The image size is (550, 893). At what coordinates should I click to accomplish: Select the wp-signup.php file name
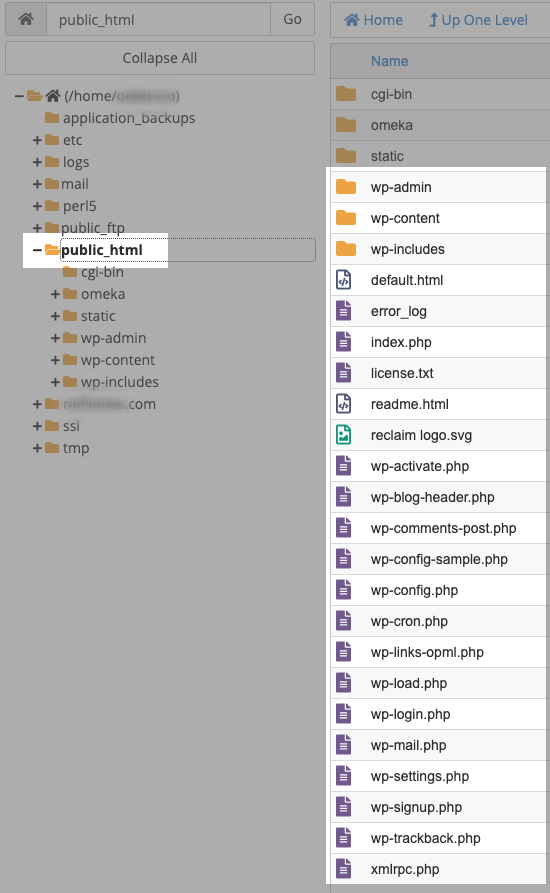pos(416,808)
